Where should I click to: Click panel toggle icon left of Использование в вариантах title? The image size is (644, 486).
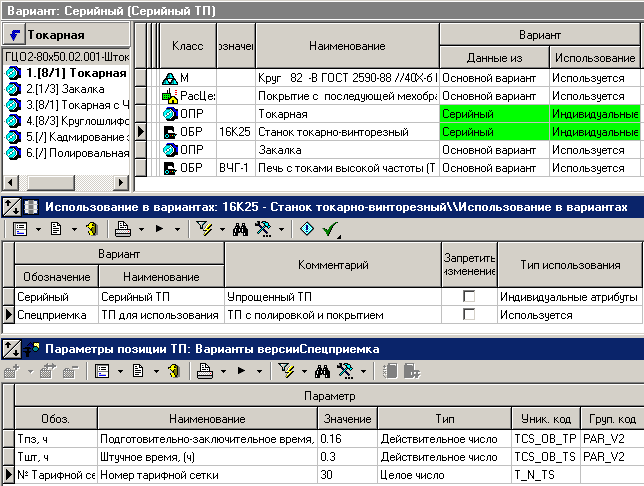click(11, 207)
